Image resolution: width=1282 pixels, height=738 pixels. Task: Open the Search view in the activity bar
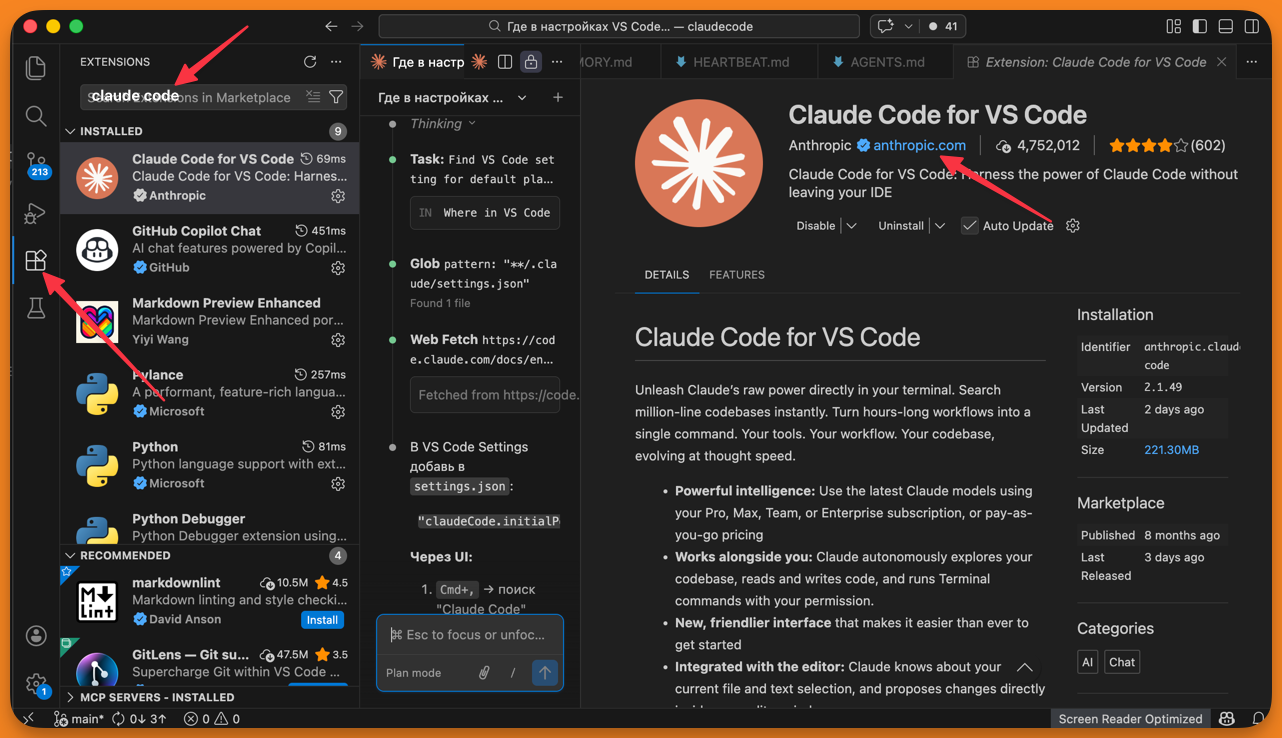(x=35, y=115)
